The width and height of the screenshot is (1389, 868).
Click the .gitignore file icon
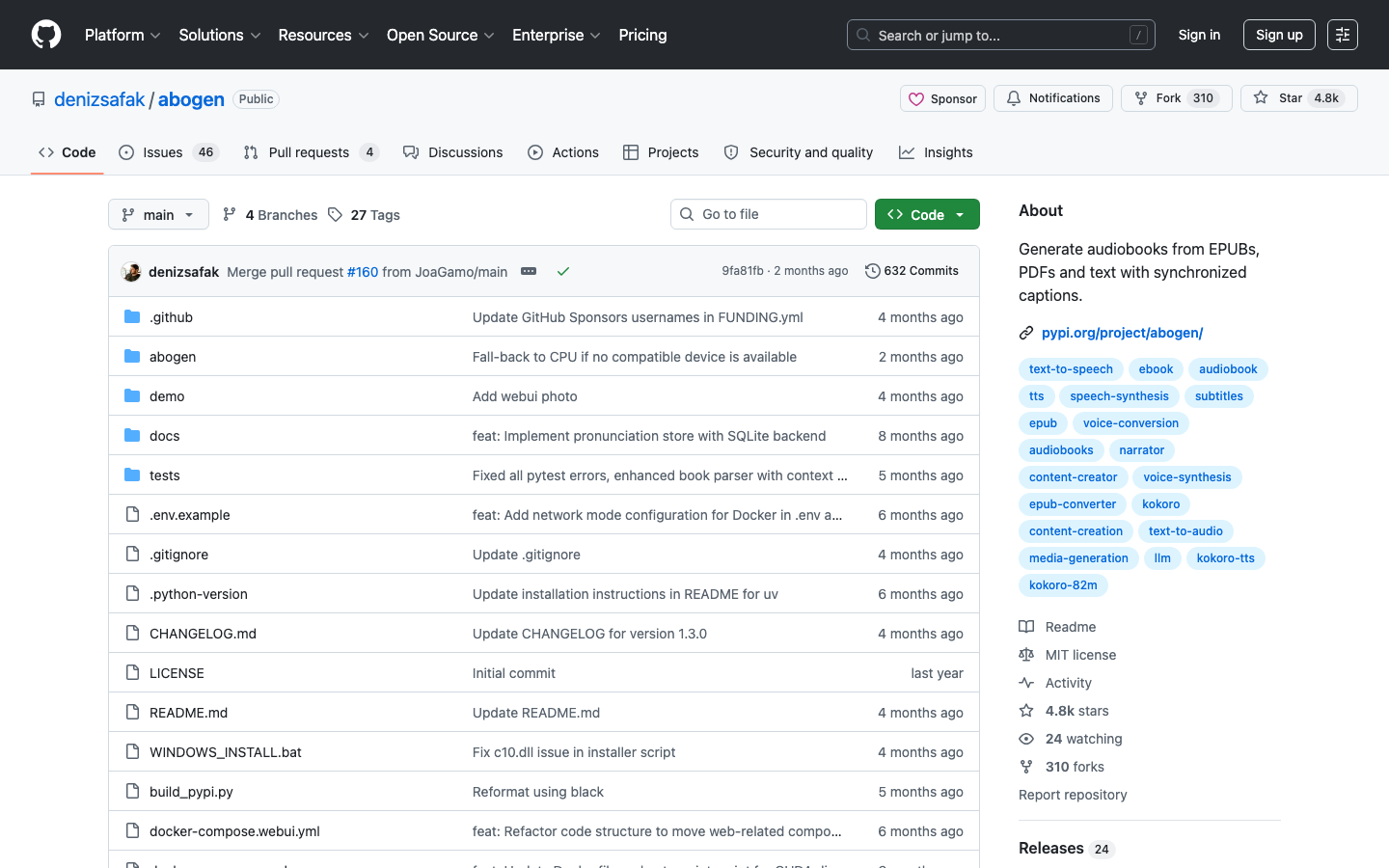coord(132,555)
